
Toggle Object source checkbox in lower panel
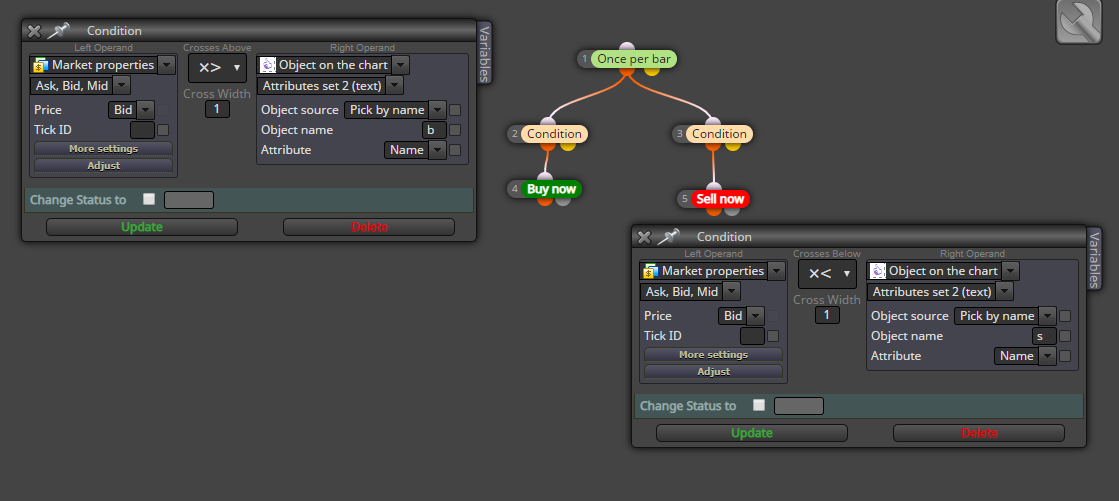pos(1065,316)
